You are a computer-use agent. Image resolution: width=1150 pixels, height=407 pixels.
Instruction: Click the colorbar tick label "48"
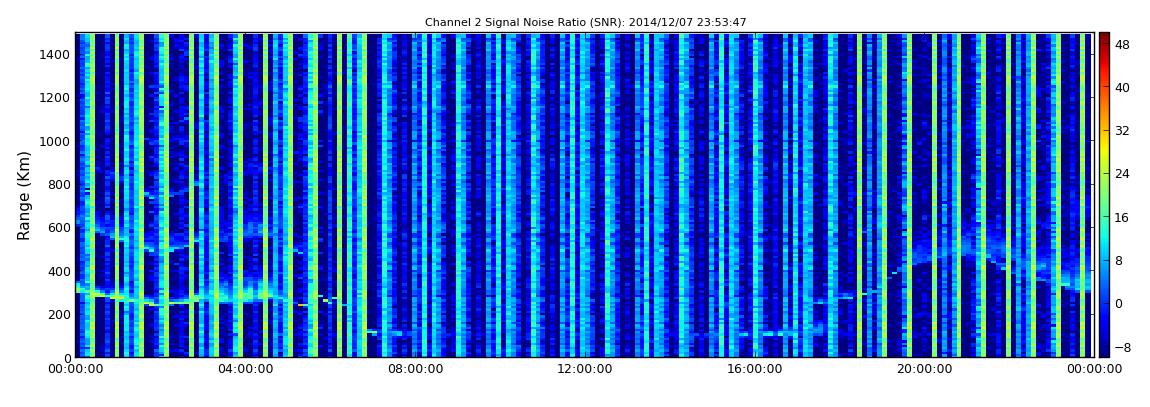click(1122, 44)
